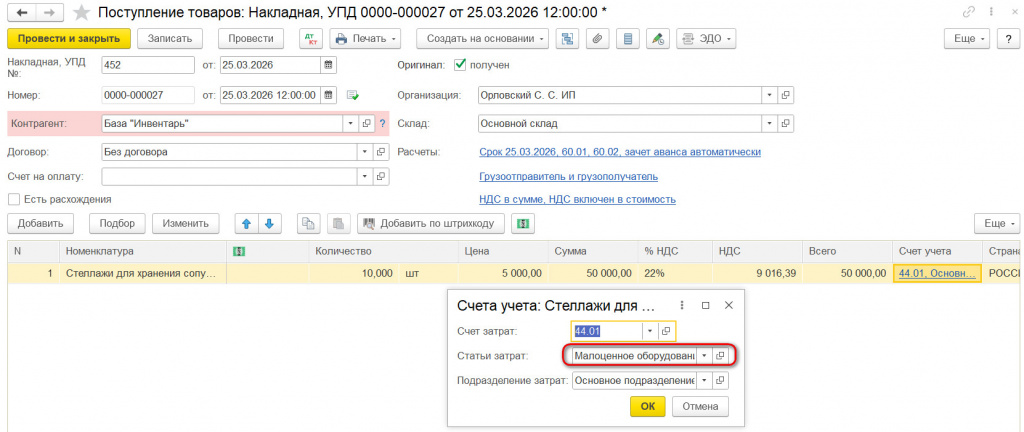The image size is (1024, 432).
Task: Expand the Склад dropdown list
Action: point(770,123)
